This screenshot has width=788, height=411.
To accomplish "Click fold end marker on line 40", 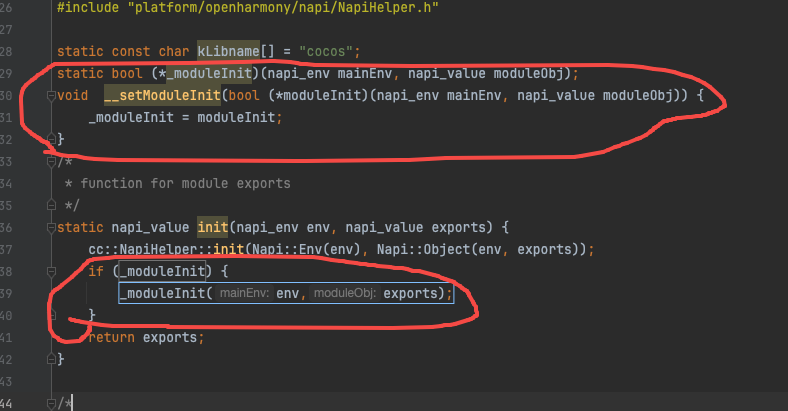I will [50, 315].
